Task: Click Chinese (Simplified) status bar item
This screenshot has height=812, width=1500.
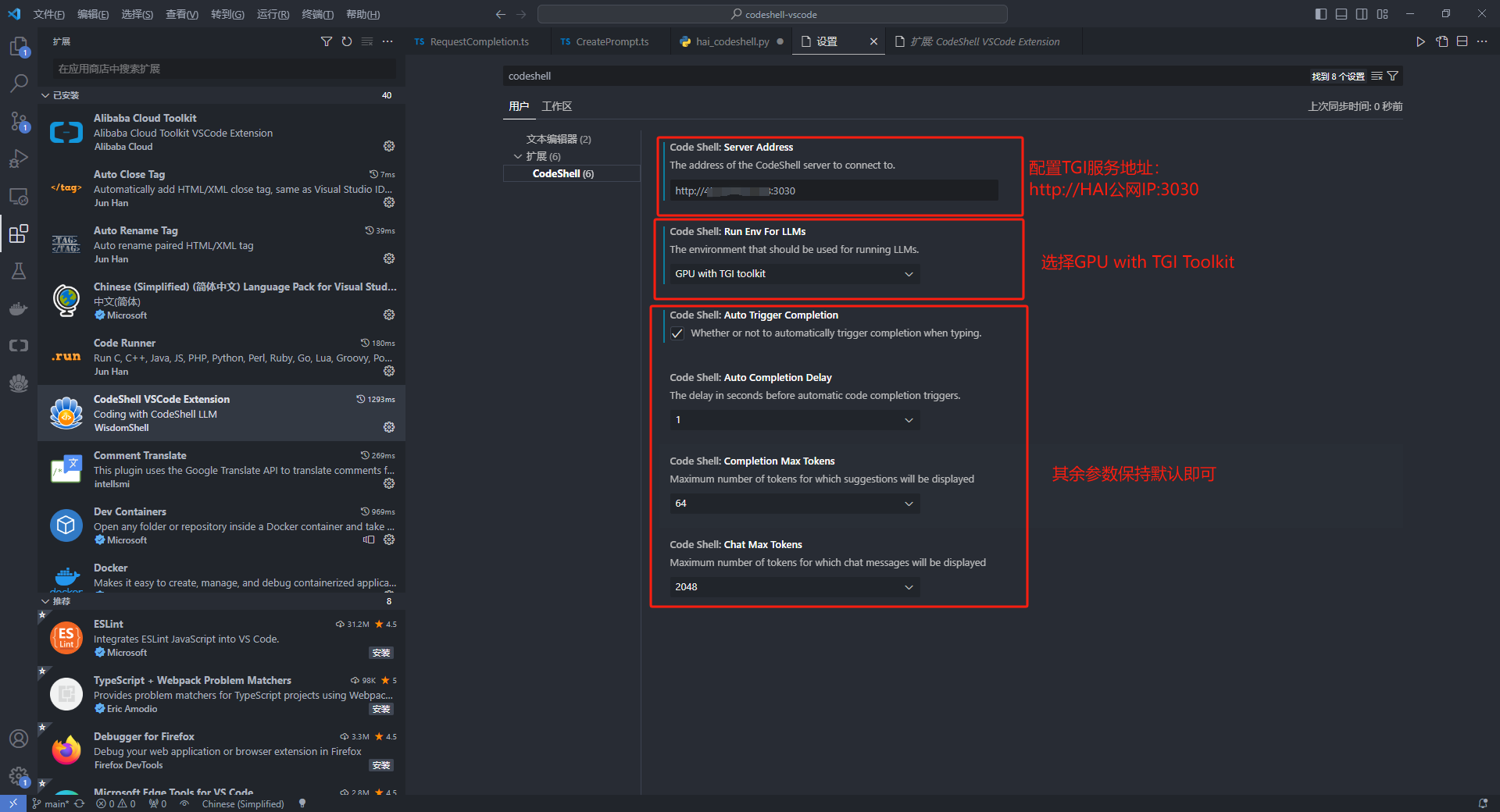Action: coord(243,803)
